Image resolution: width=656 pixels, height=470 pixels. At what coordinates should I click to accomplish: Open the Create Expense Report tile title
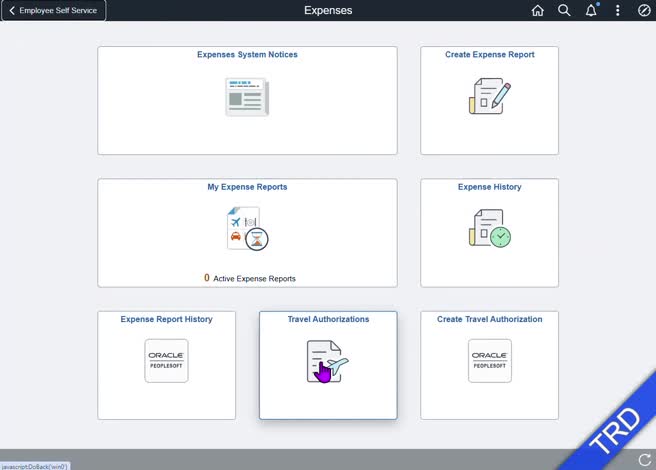tap(489, 54)
